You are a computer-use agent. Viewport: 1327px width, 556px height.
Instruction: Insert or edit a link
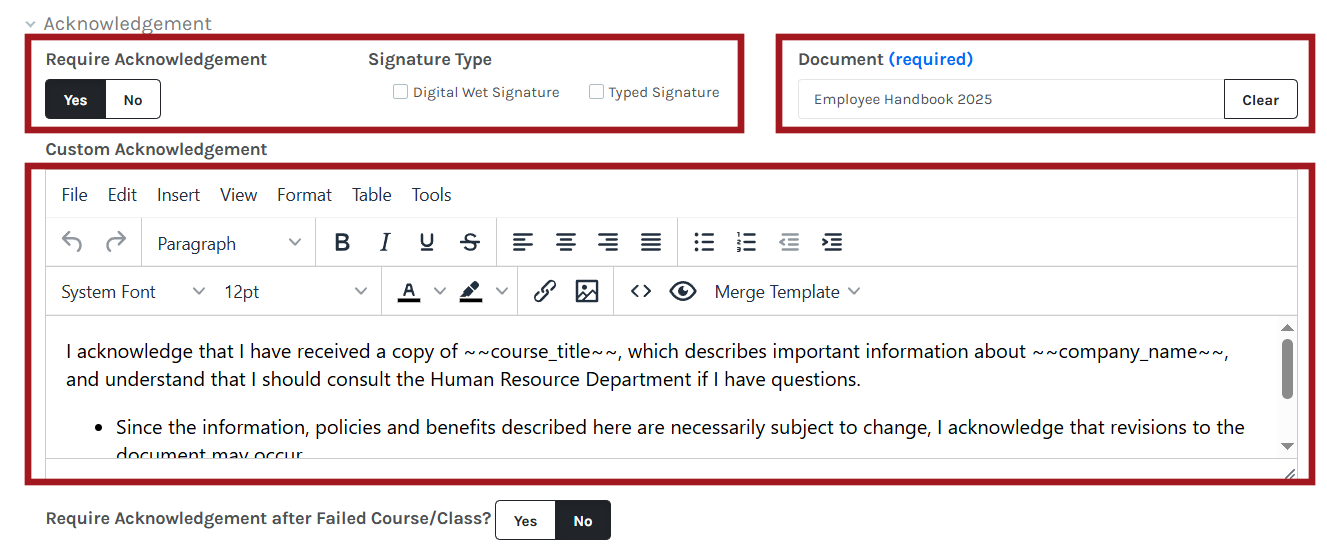coord(544,291)
